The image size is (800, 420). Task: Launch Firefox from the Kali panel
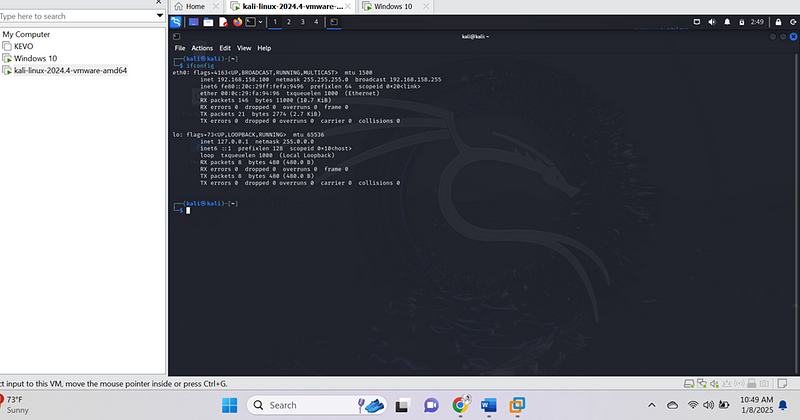[x=237, y=22]
